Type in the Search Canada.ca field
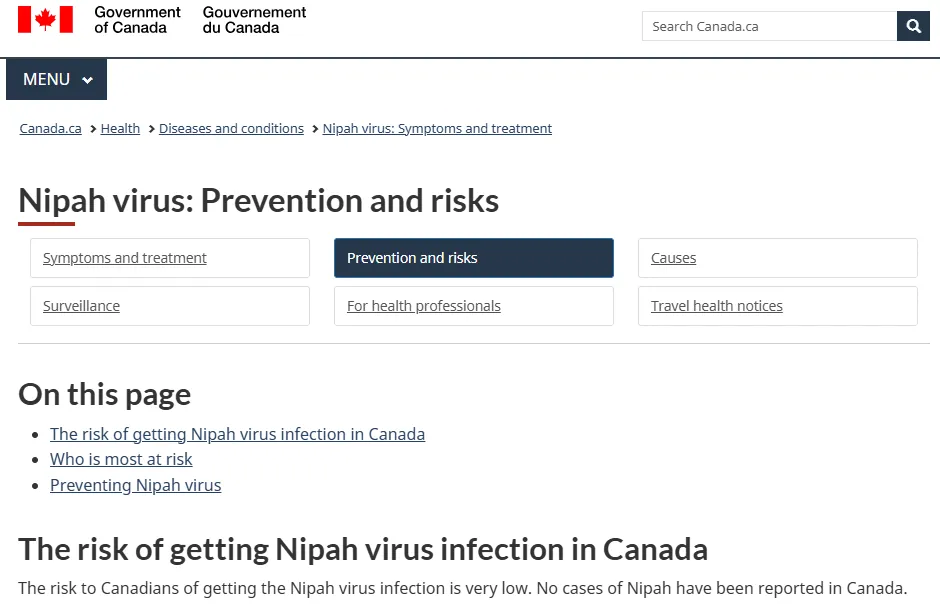 point(769,27)
